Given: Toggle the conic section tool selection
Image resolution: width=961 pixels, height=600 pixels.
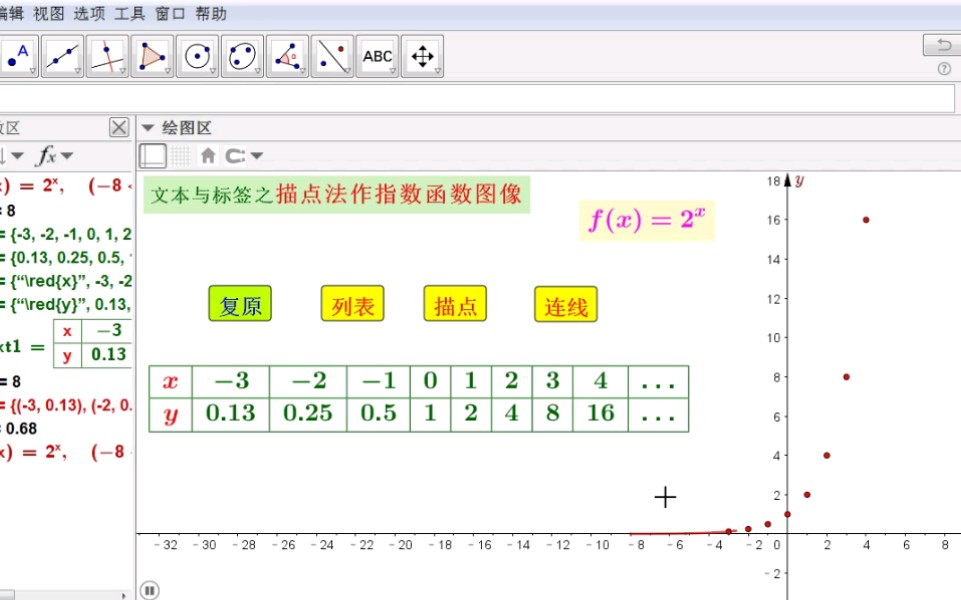Looking at the screenshot, I should point(242,56).
